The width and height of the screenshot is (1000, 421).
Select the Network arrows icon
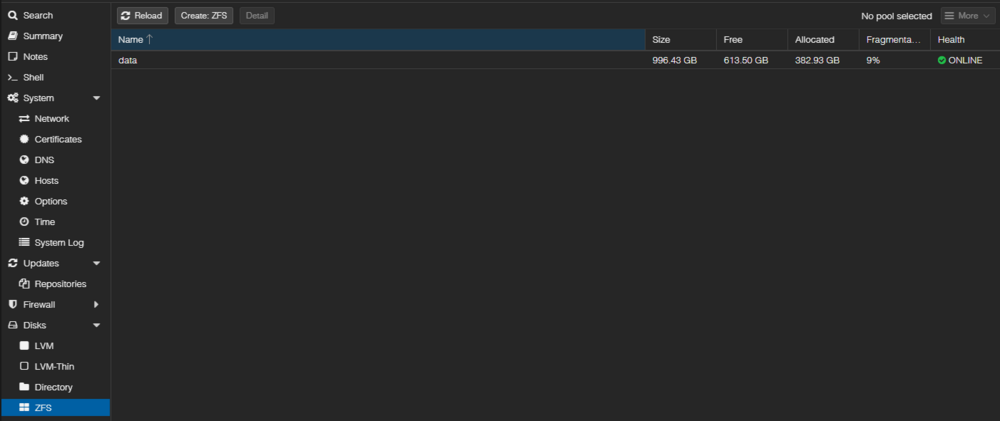(24, 119)
